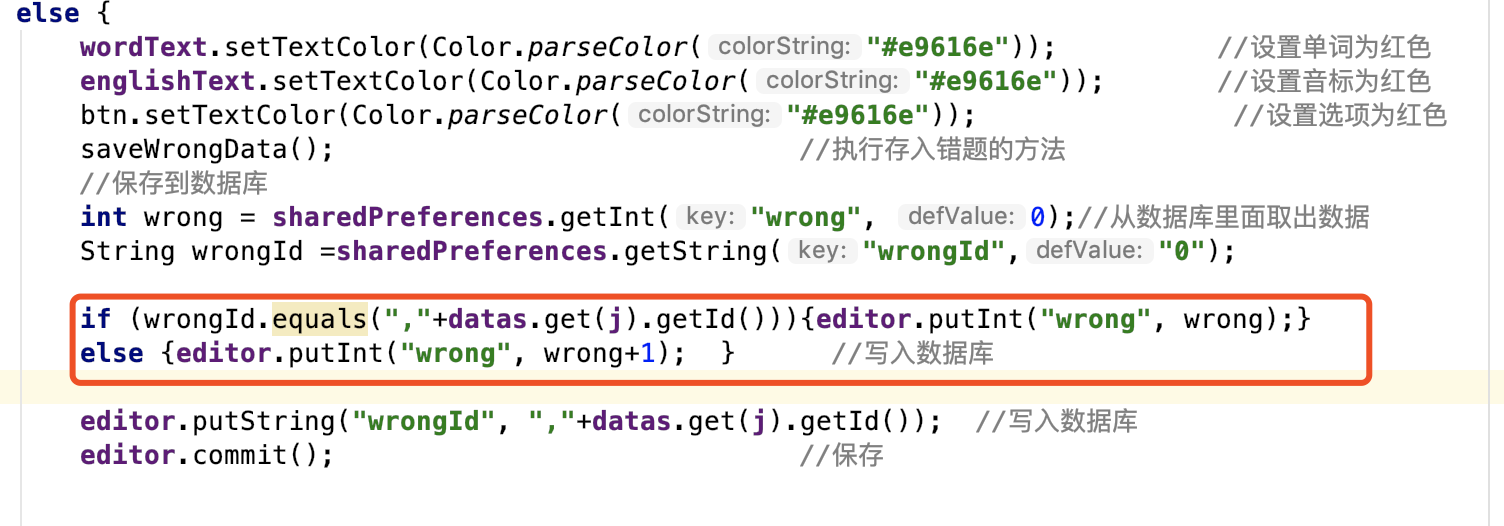Click the editor.commit() statement
The image size is (1504, 526).
[x=206, y=455]
